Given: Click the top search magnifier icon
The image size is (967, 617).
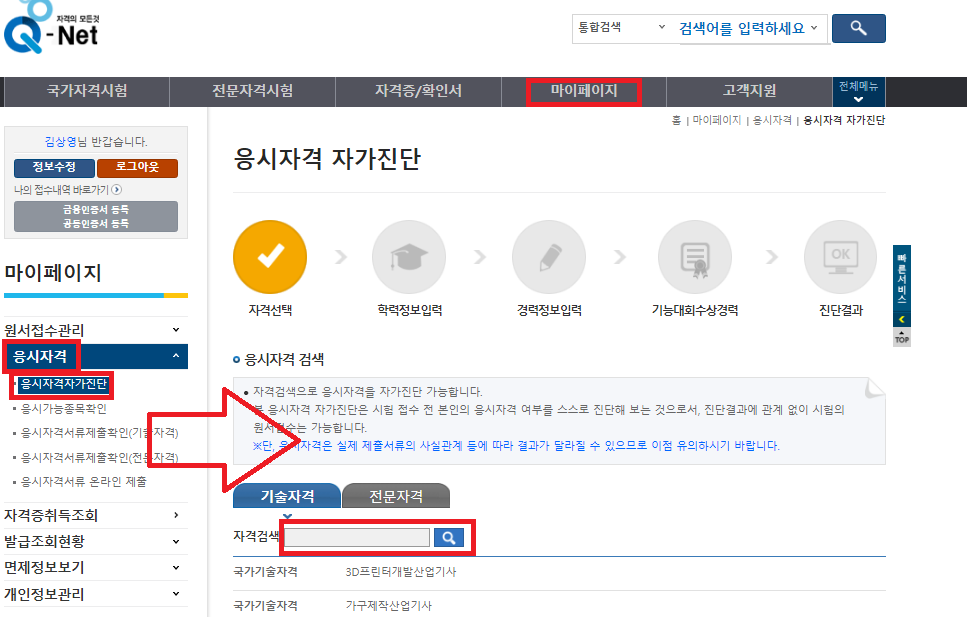Looking at the screenshot, I should pyautogui.click(x=858, y=28).
